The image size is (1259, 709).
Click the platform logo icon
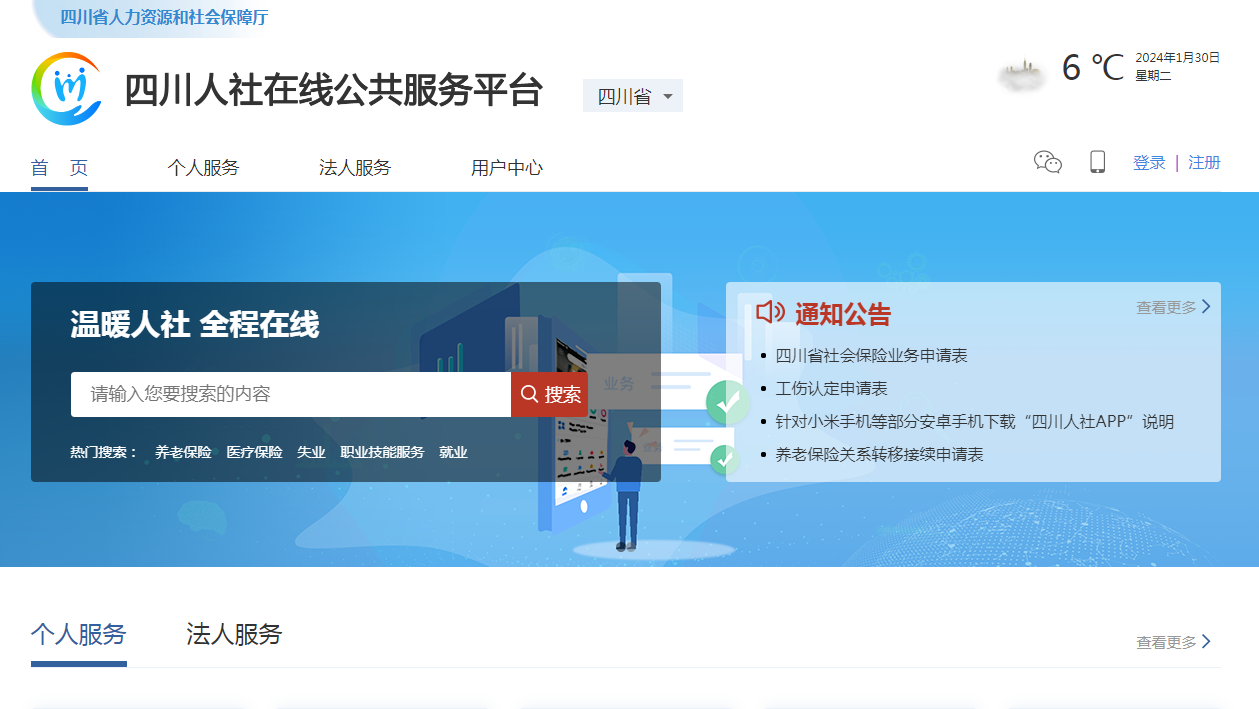click(x=66, y=89)
